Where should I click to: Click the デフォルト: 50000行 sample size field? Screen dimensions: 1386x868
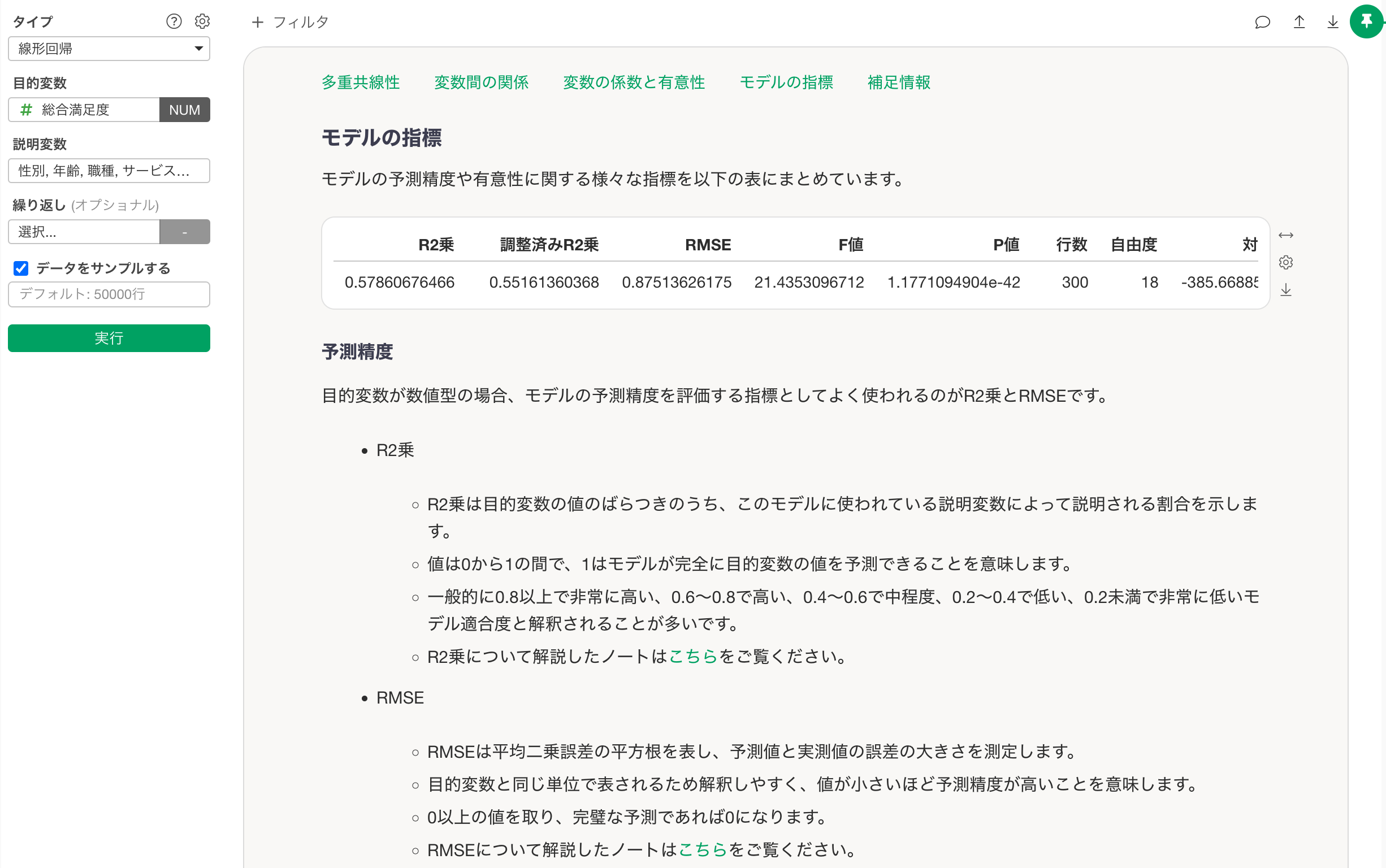pos(109,294)
